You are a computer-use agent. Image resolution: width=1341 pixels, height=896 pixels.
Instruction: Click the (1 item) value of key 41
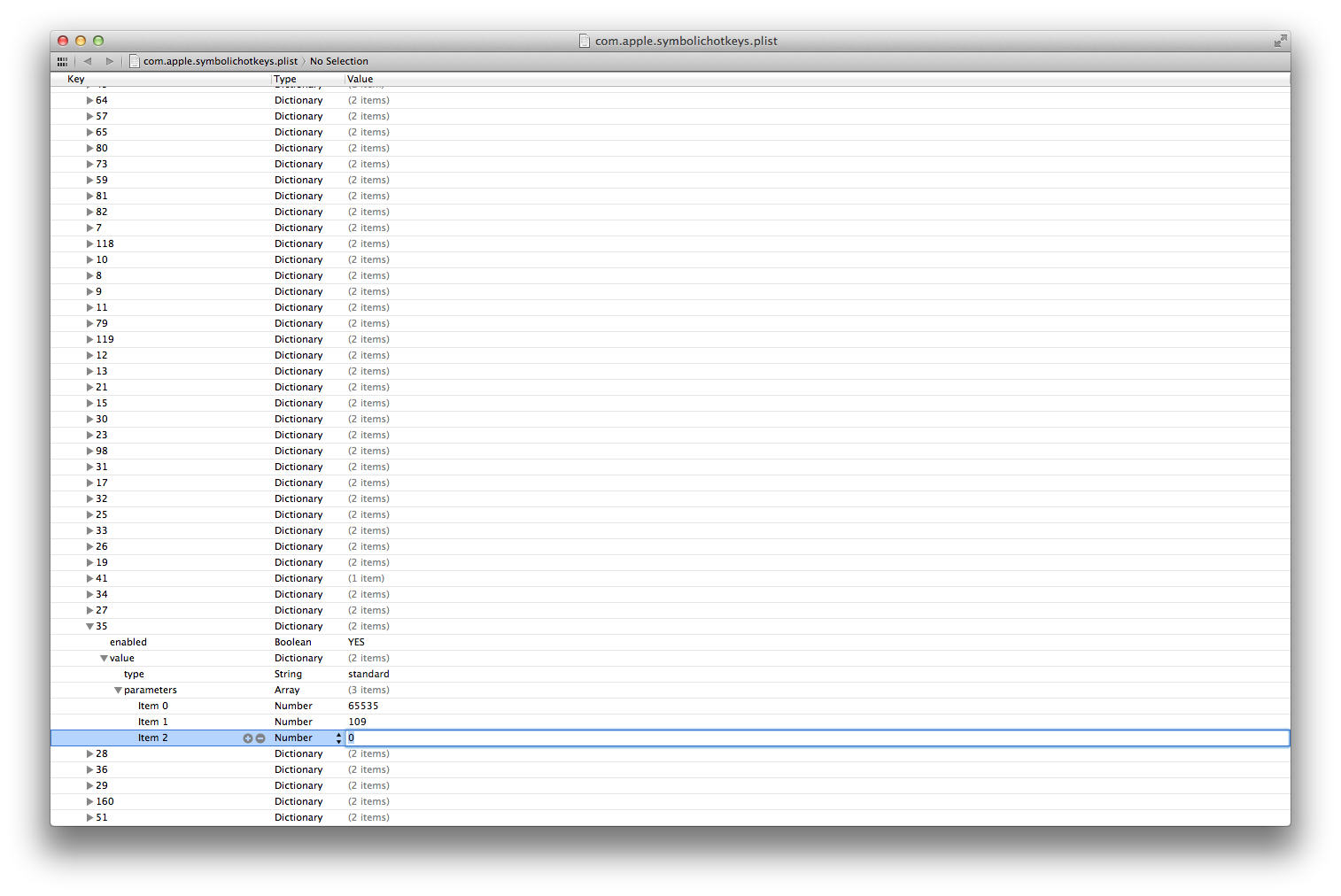[x=366, y=579]
